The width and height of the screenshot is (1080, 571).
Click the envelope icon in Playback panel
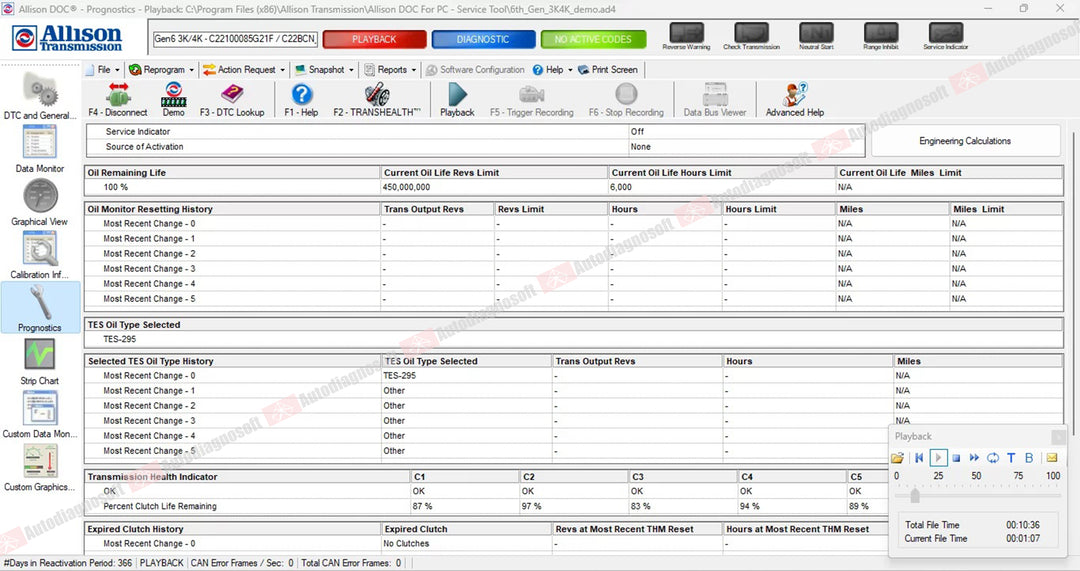pos(1052,457)
